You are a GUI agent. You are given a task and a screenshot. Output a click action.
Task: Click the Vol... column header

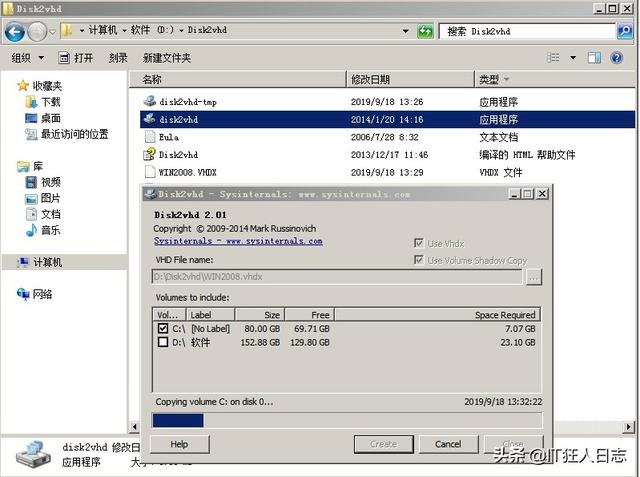pos(169,315)
